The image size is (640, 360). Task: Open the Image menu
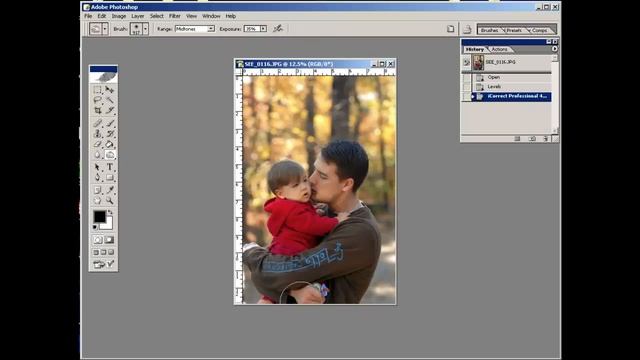119,16
